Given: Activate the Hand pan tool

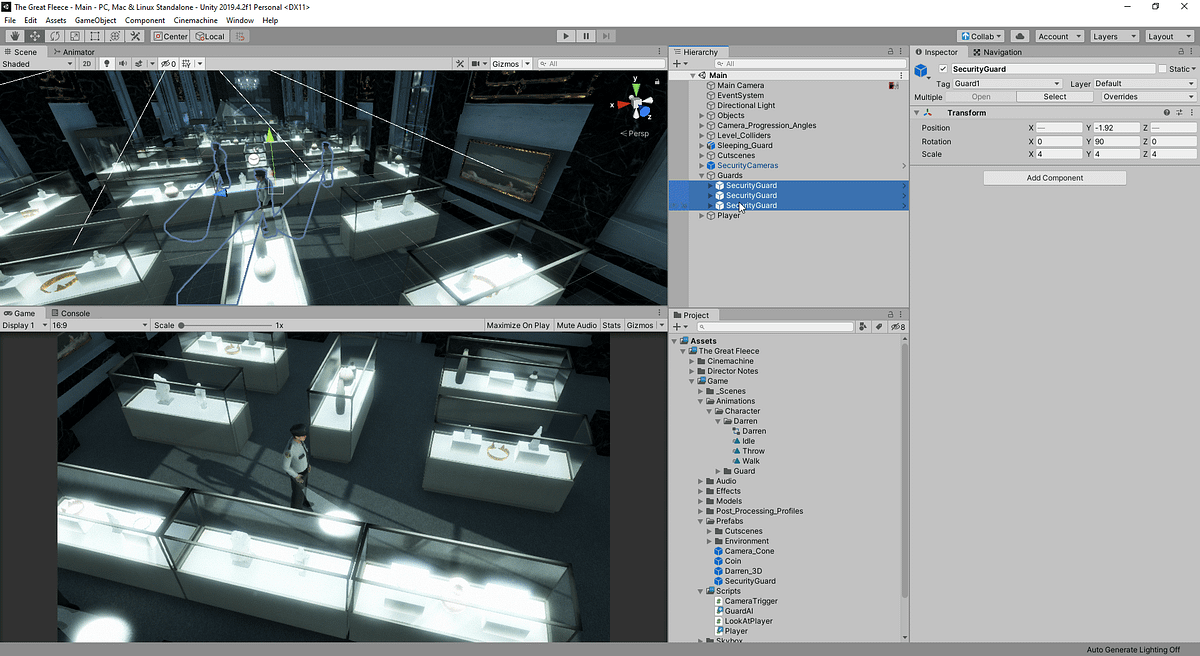Looking at the screenshot, I should tap(14, 36).
